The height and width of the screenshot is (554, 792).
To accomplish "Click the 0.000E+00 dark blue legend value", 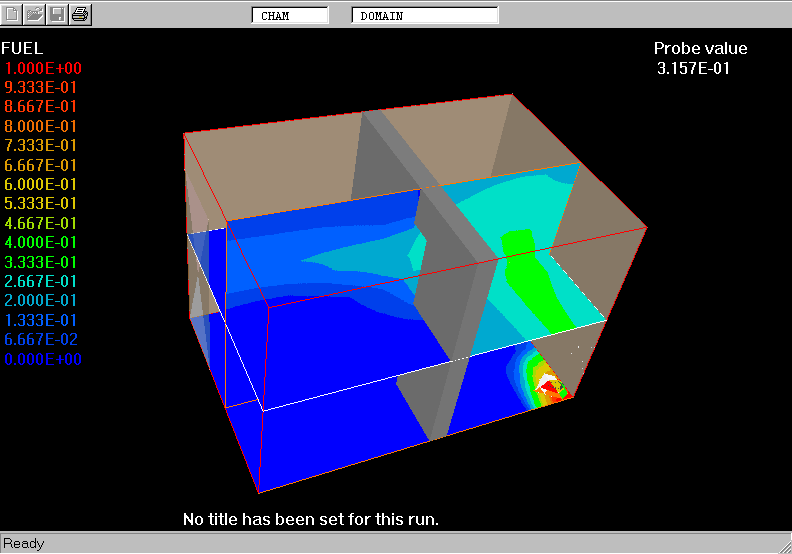I will 43,359.
